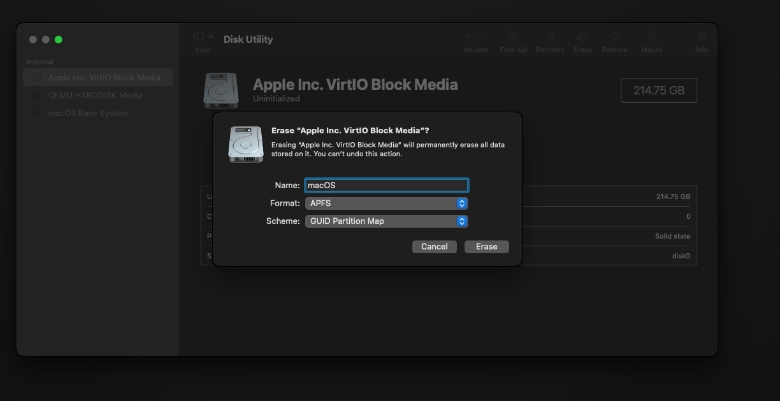The image size is (780, 401).
Task: Open the Format dropdown showing APFS
Action: tap(386, 203)
